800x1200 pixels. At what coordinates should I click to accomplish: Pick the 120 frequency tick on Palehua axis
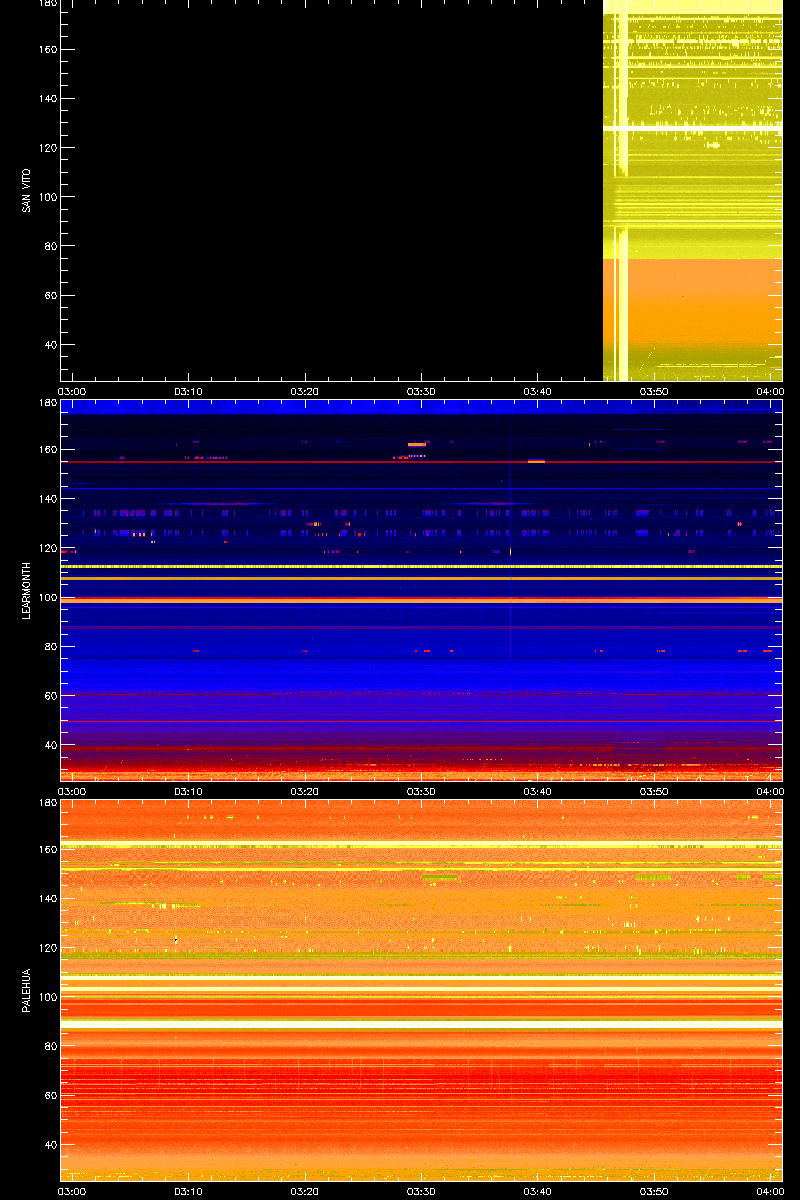(x=47, y=948)
